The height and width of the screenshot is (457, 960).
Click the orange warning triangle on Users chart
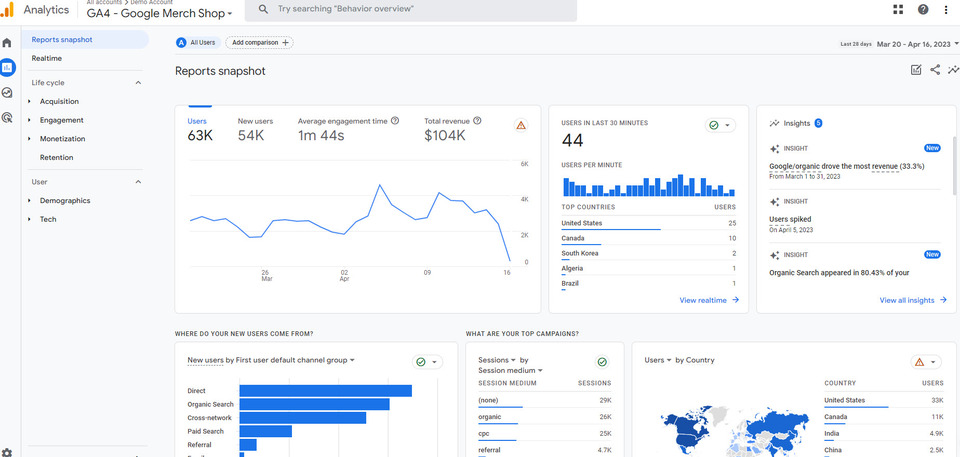coord(520,125)
